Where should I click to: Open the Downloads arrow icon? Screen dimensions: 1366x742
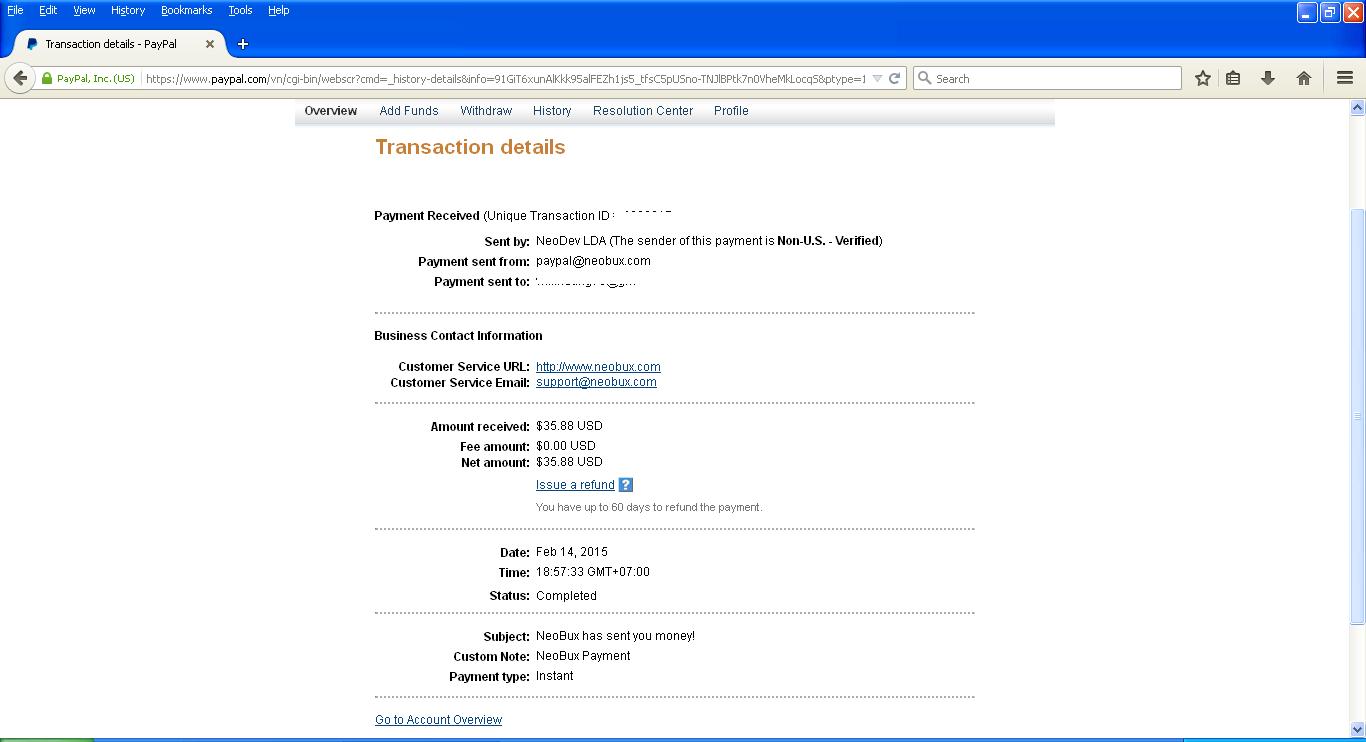[x=1268, y=78]
